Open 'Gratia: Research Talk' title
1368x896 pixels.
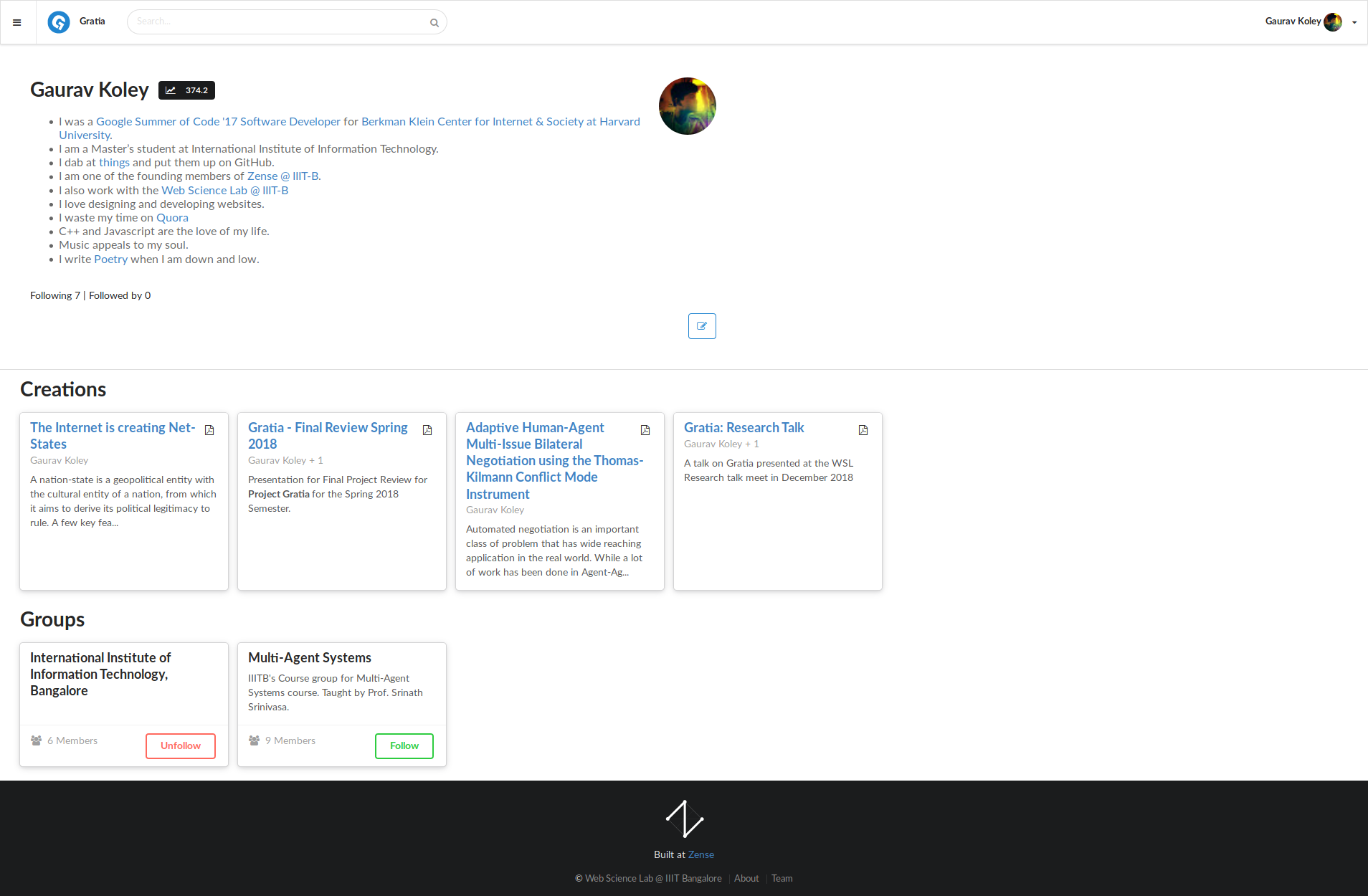tap(744, 428)
